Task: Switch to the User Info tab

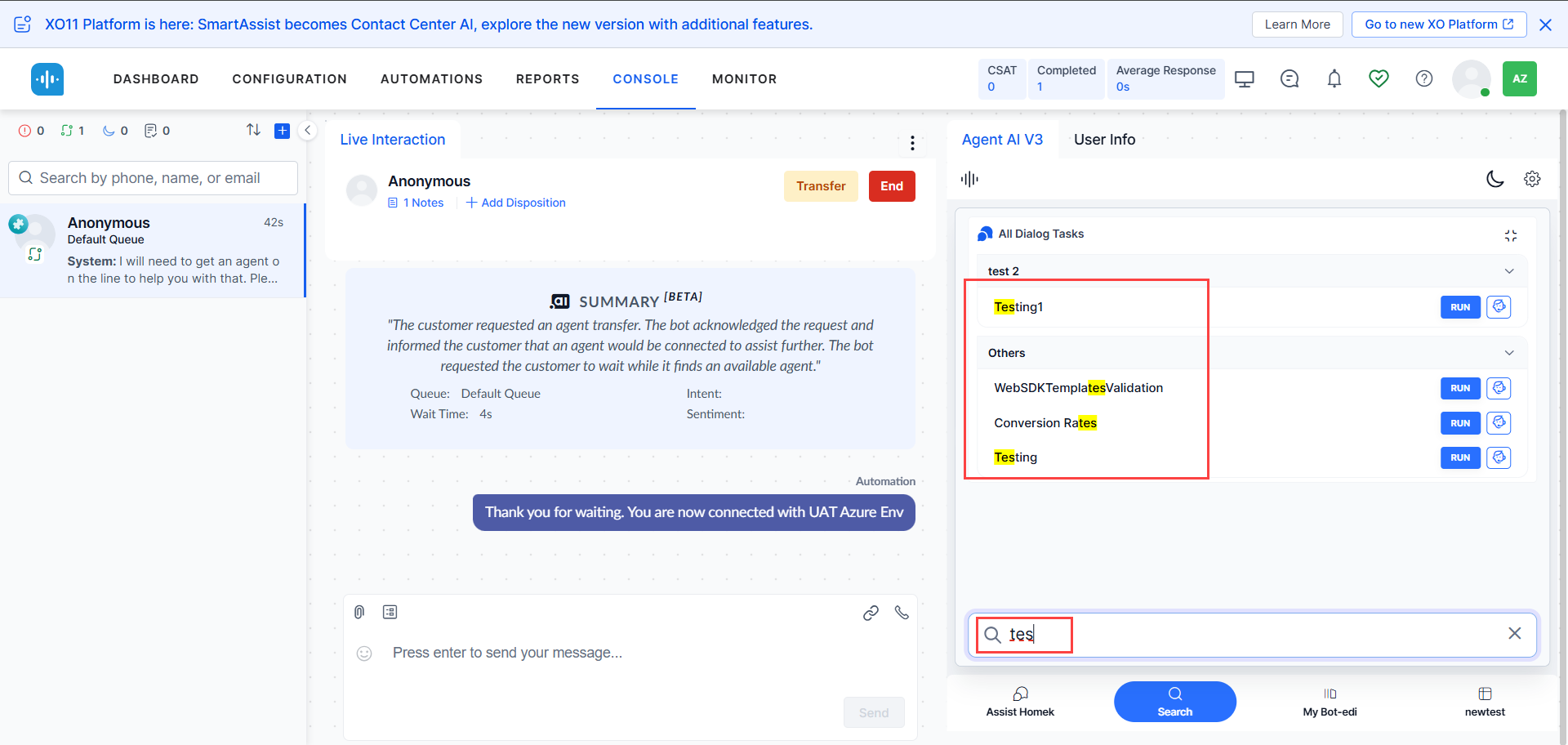Action: [x=1104, y=140]
